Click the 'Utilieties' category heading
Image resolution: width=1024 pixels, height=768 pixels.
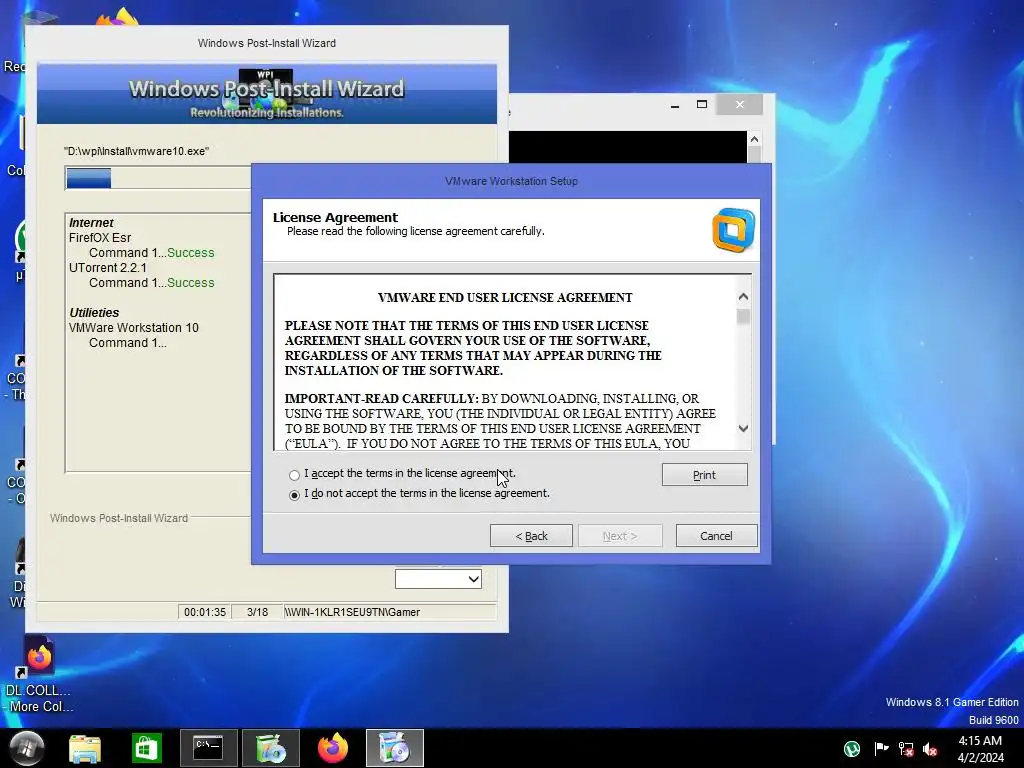tap(94, 313)
